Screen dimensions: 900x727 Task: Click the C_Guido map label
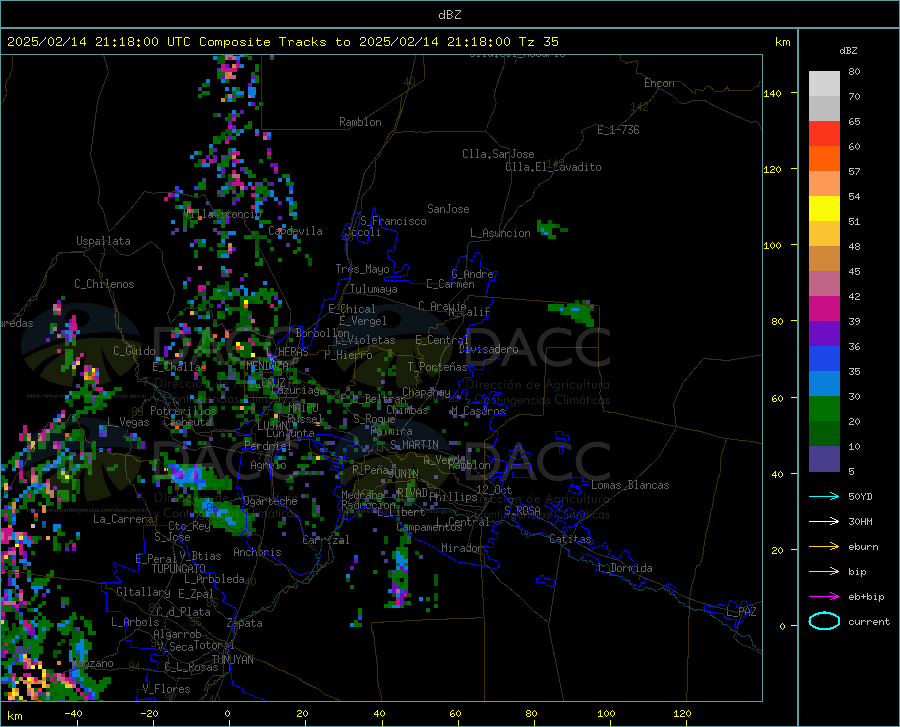(x=134, y=351)
